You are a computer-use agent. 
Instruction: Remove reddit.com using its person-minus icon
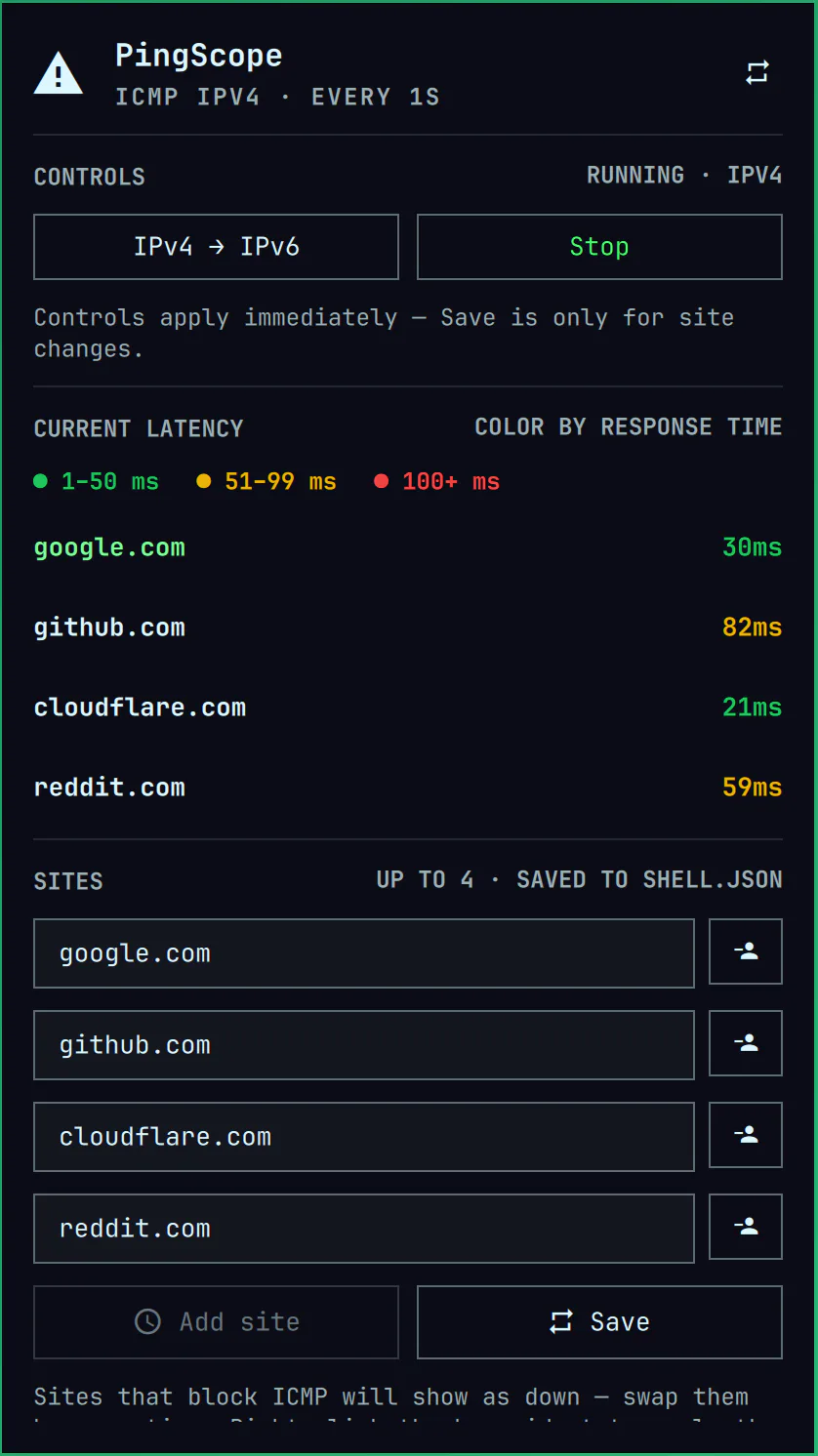(x=746, y=1227)
